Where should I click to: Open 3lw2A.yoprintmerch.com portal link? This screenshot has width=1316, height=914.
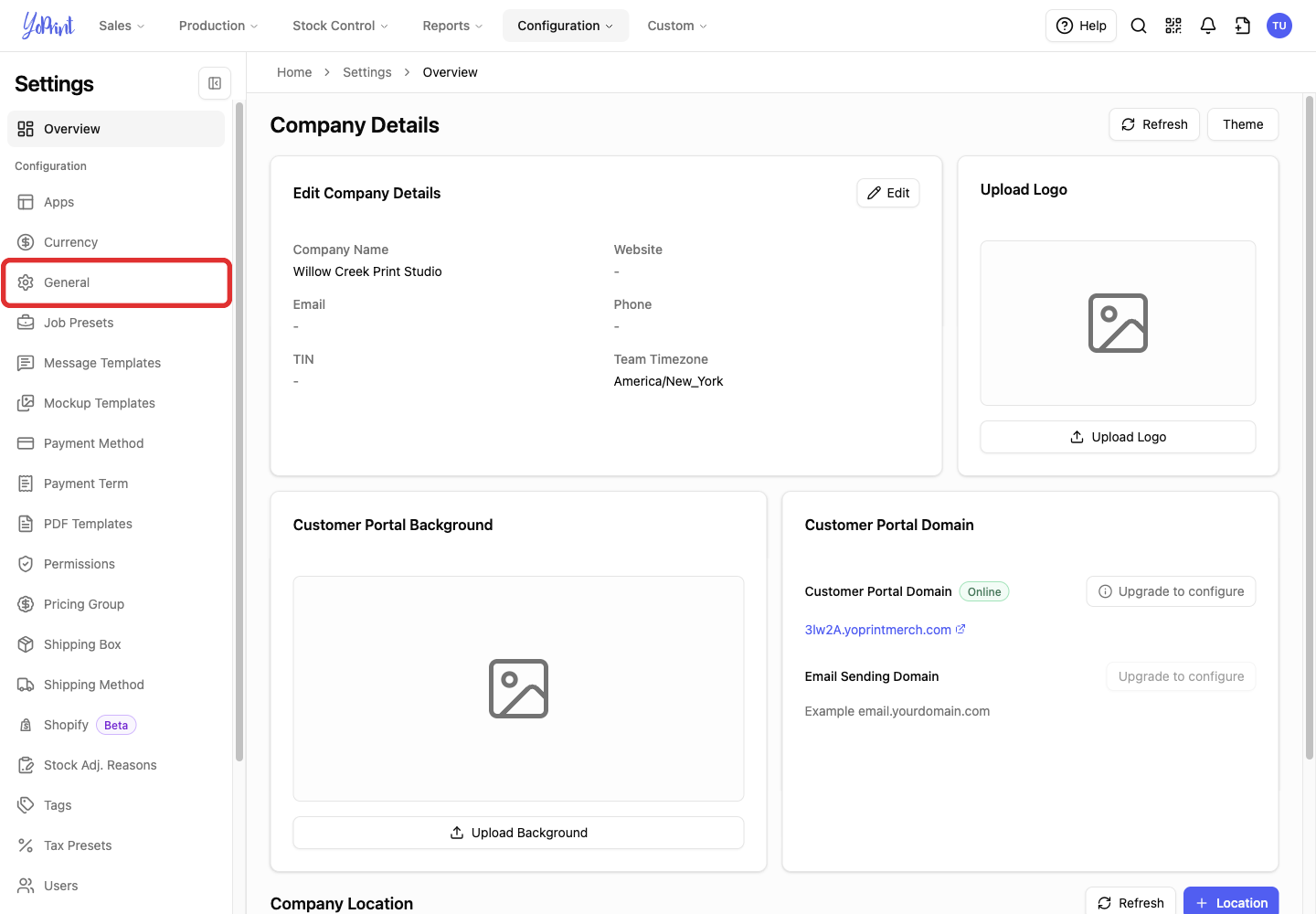click(x=885, y=630)
